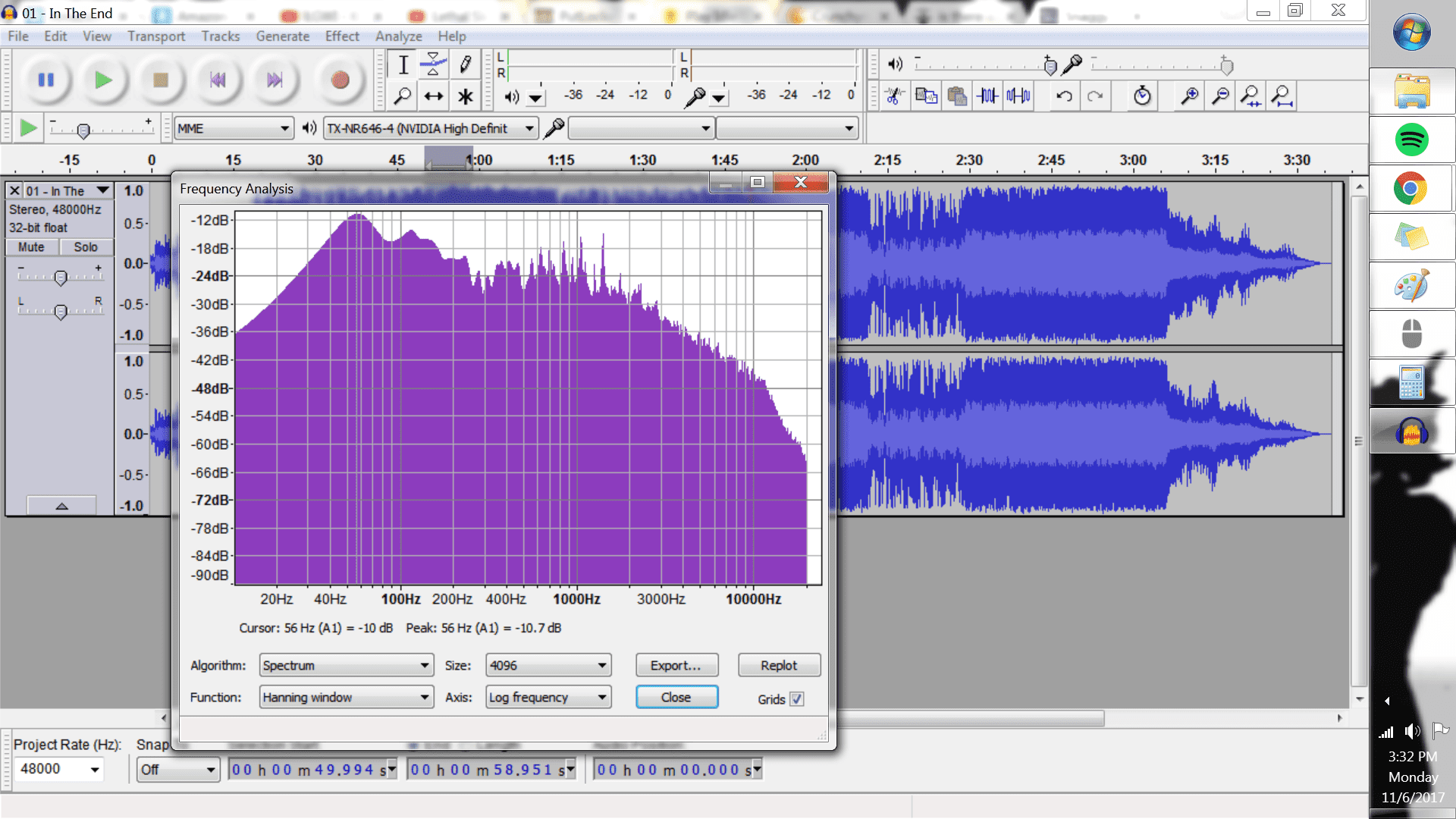1456x819 pixels.
Task: Open the Effect menu
Action: point(342,36)
